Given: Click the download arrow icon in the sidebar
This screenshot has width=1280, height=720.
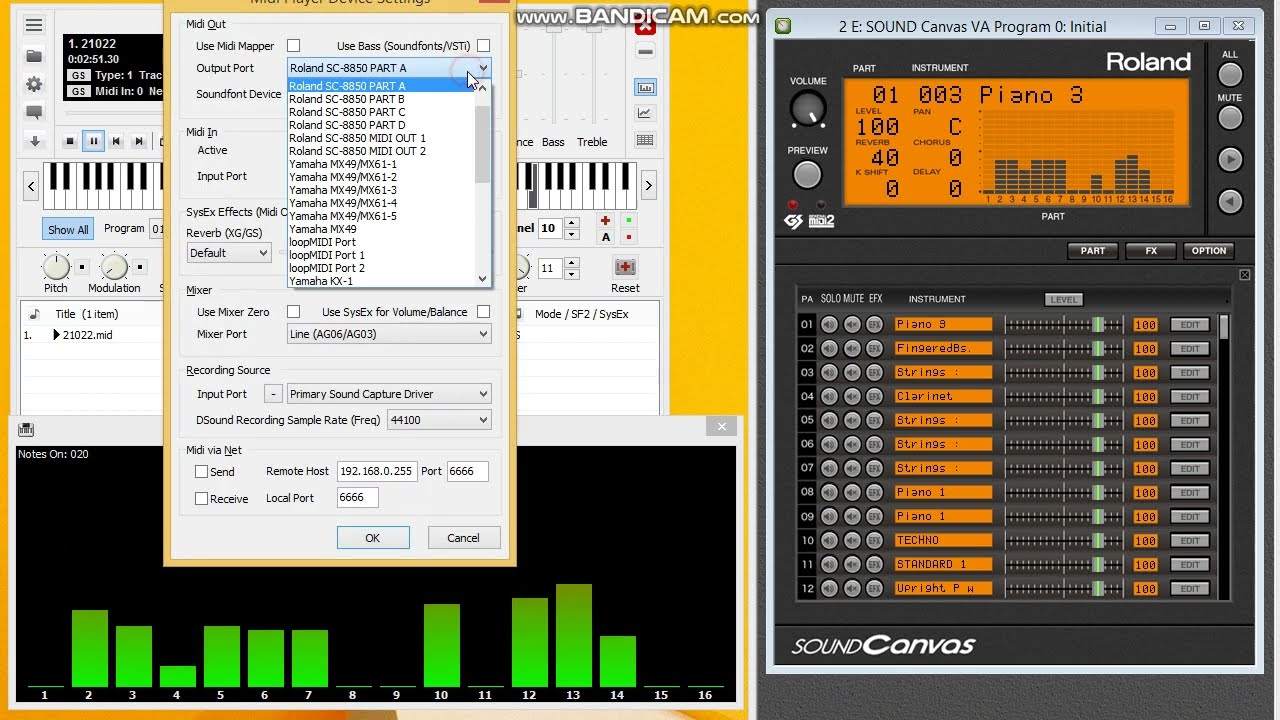Looking at the screenshot, I should [x=34, y=141].
